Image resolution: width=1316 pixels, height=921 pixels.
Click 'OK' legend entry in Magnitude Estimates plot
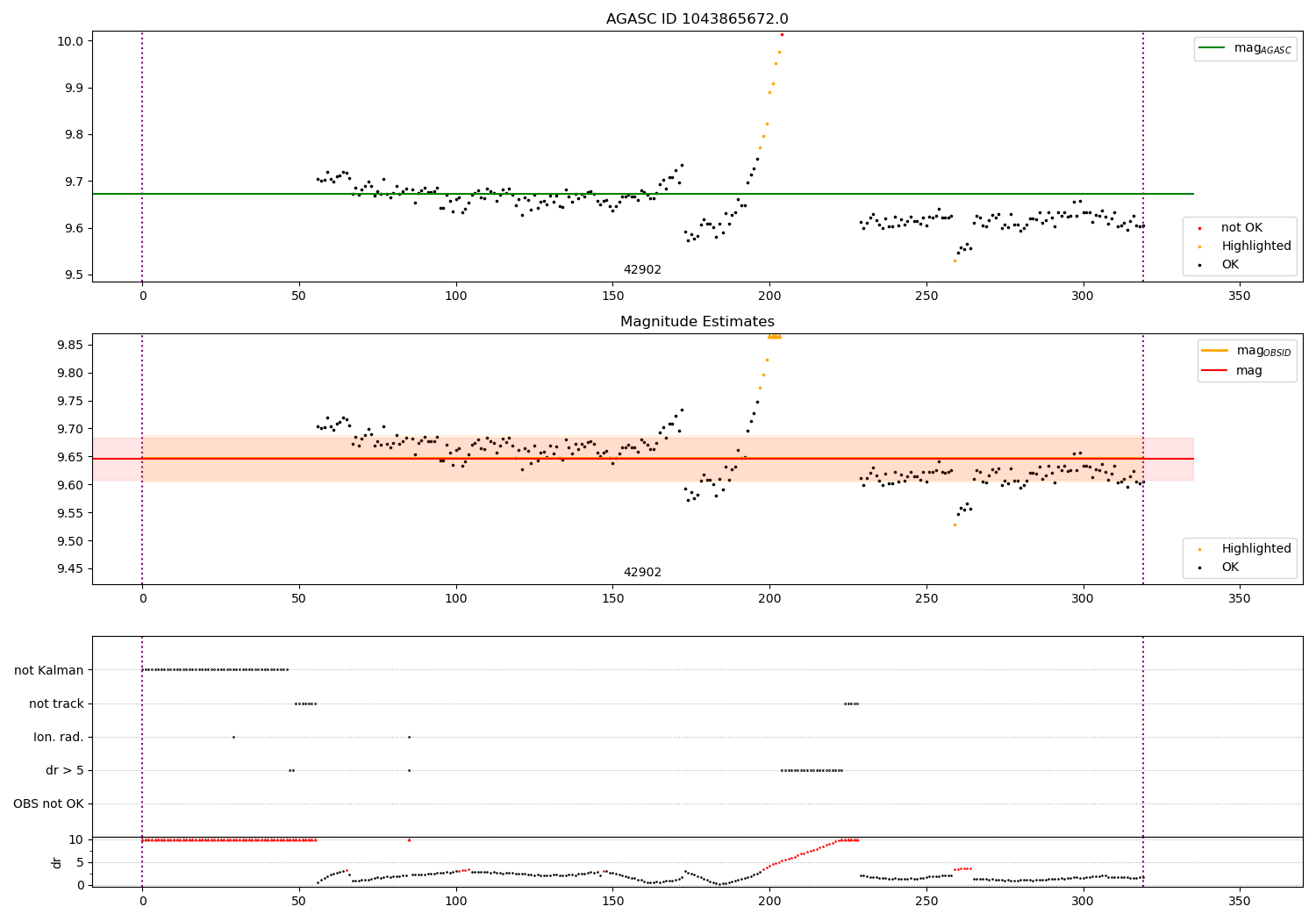pyautogui.click(x=1230, y=568)
